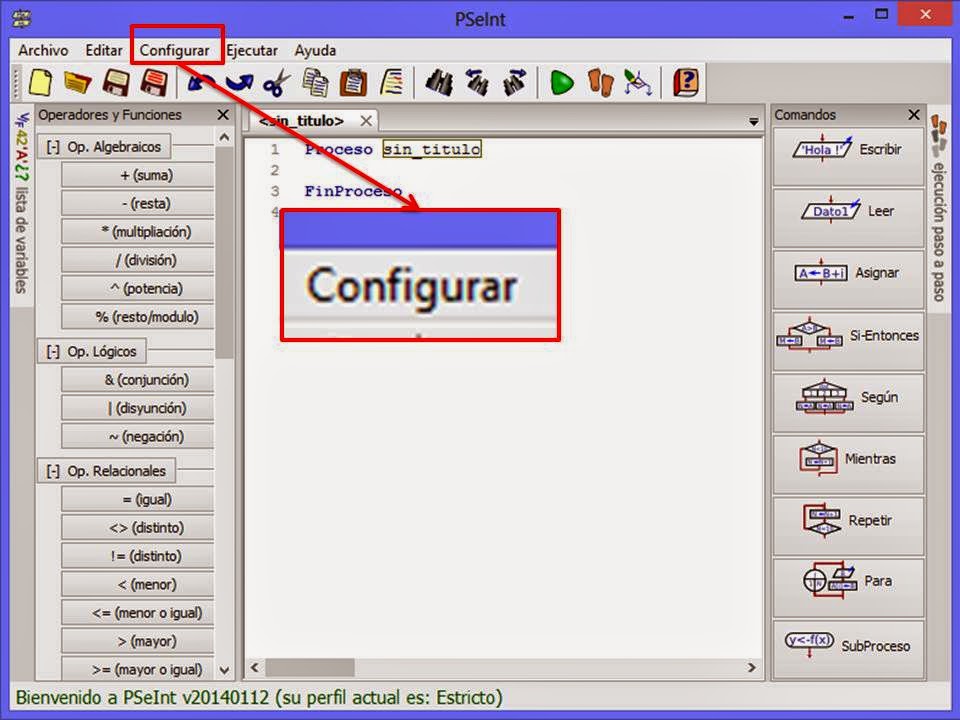
Task: Copy the selection with the documents icon
Action: tap(315, 82)
